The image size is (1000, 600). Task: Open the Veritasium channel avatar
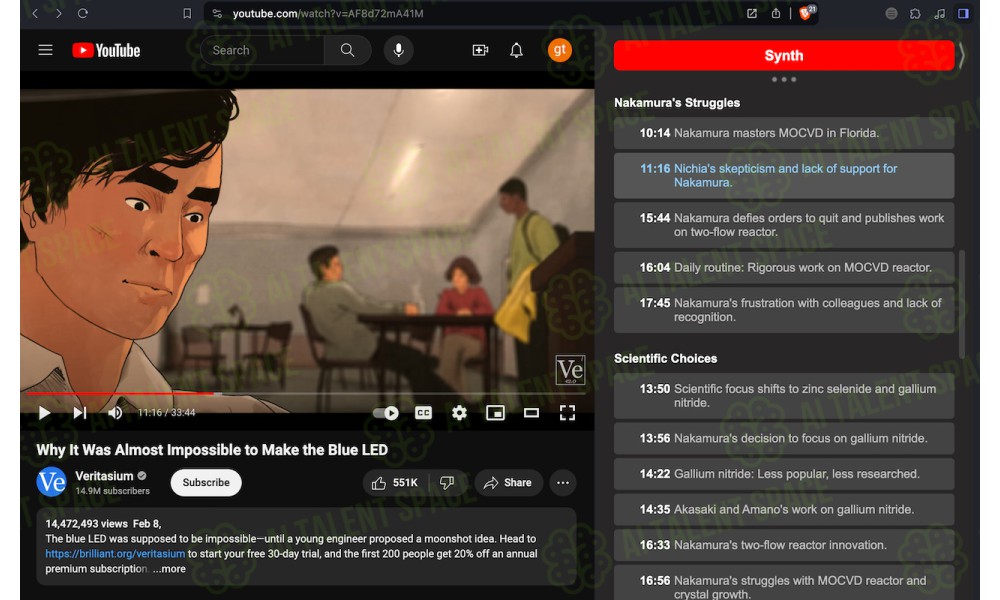(52, 482)
